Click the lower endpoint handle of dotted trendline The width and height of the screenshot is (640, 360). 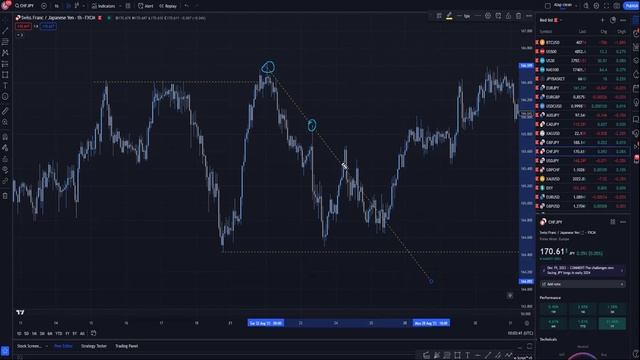pos(431,281)
